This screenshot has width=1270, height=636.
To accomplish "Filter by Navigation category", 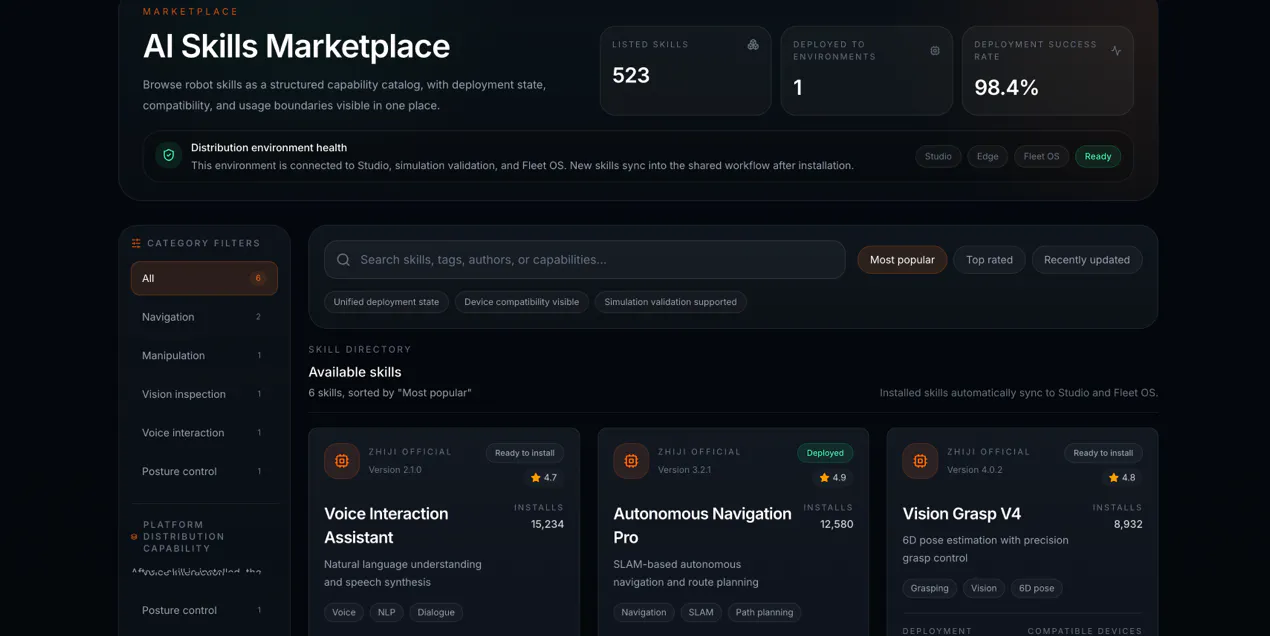I will [x=204, y=317].
